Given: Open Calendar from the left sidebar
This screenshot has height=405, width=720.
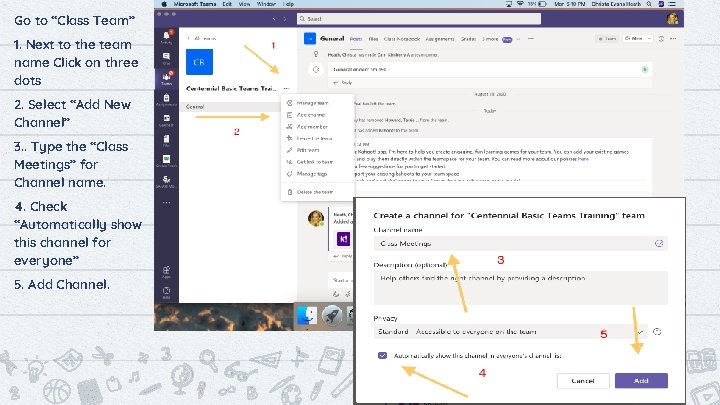Looking at the screenshot, I should (166, 120).
